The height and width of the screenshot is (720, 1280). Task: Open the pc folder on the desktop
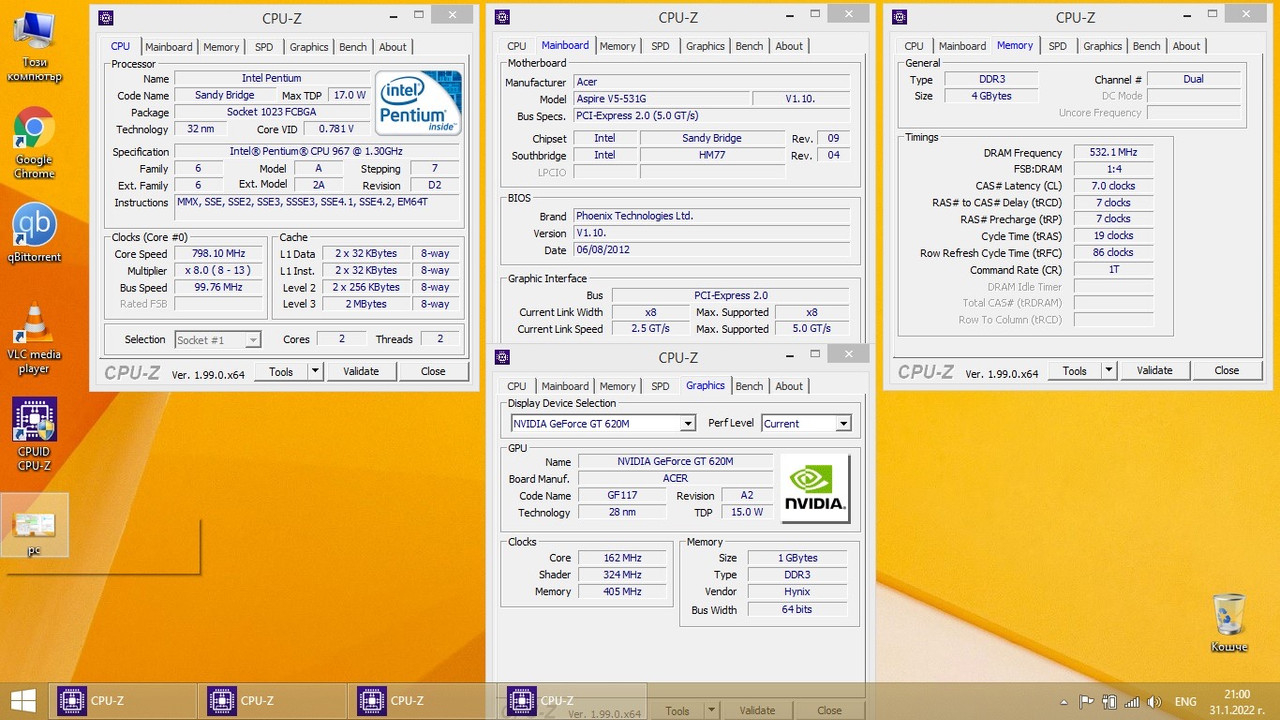34,525
